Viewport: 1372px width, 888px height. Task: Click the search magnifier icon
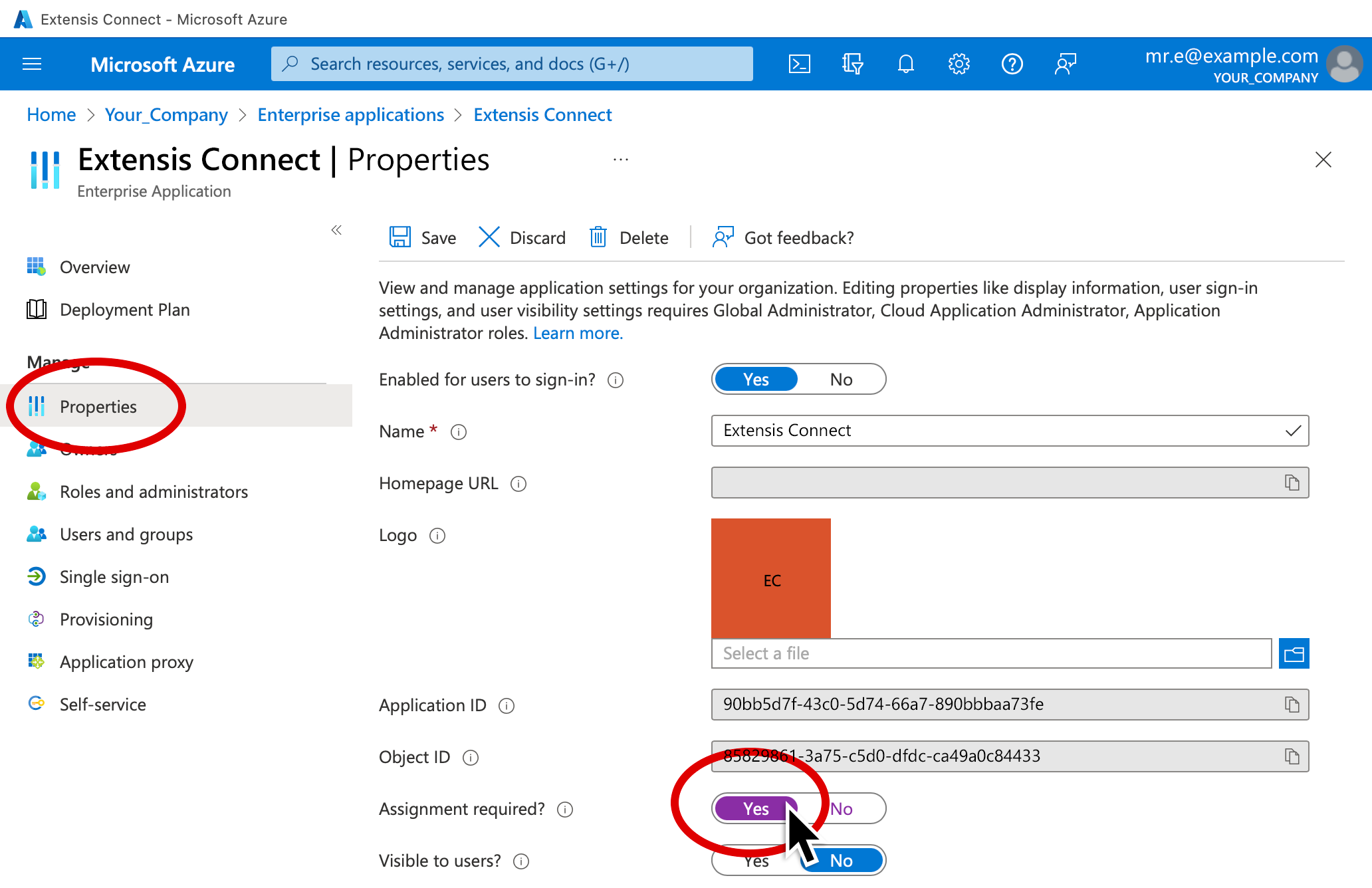click(290, 64)
